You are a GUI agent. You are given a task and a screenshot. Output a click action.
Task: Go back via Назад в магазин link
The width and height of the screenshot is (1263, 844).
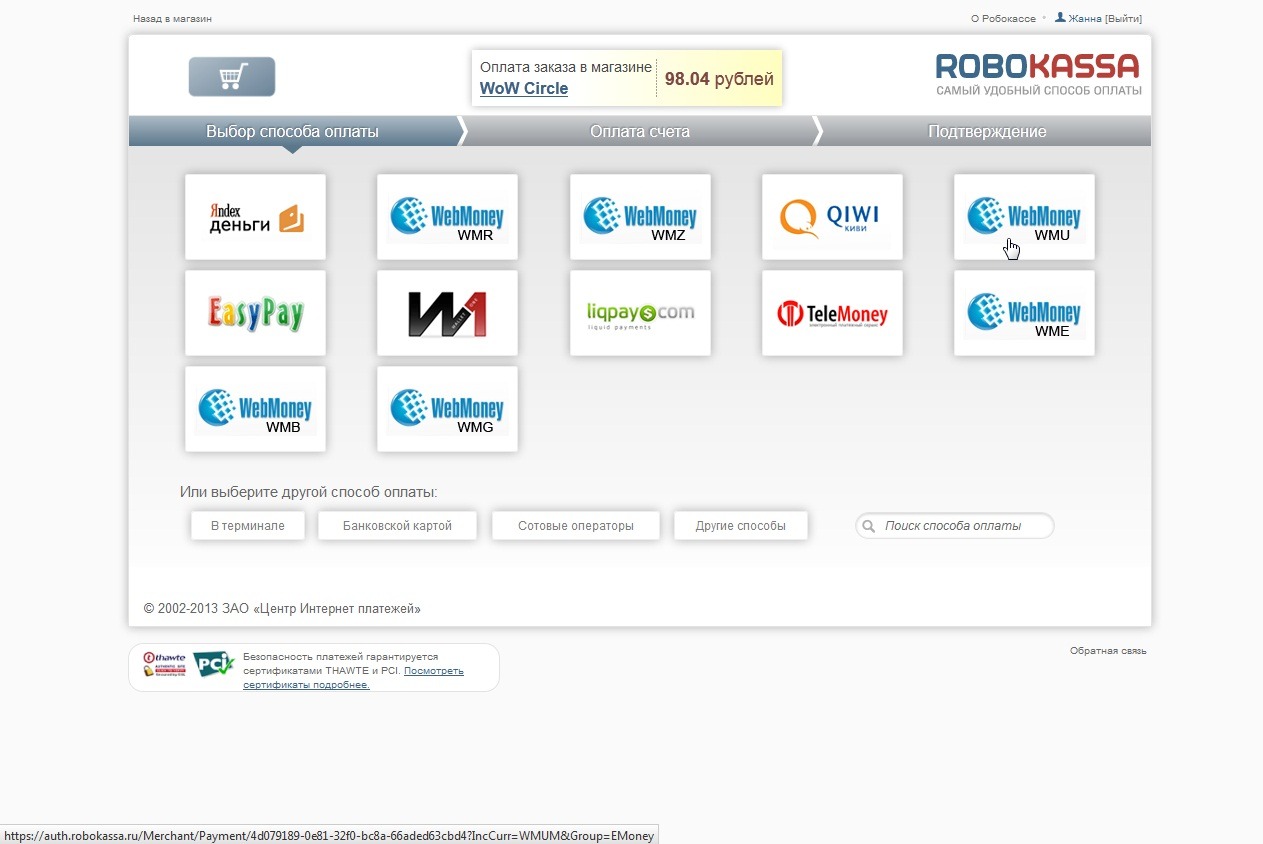coord(172,19)
